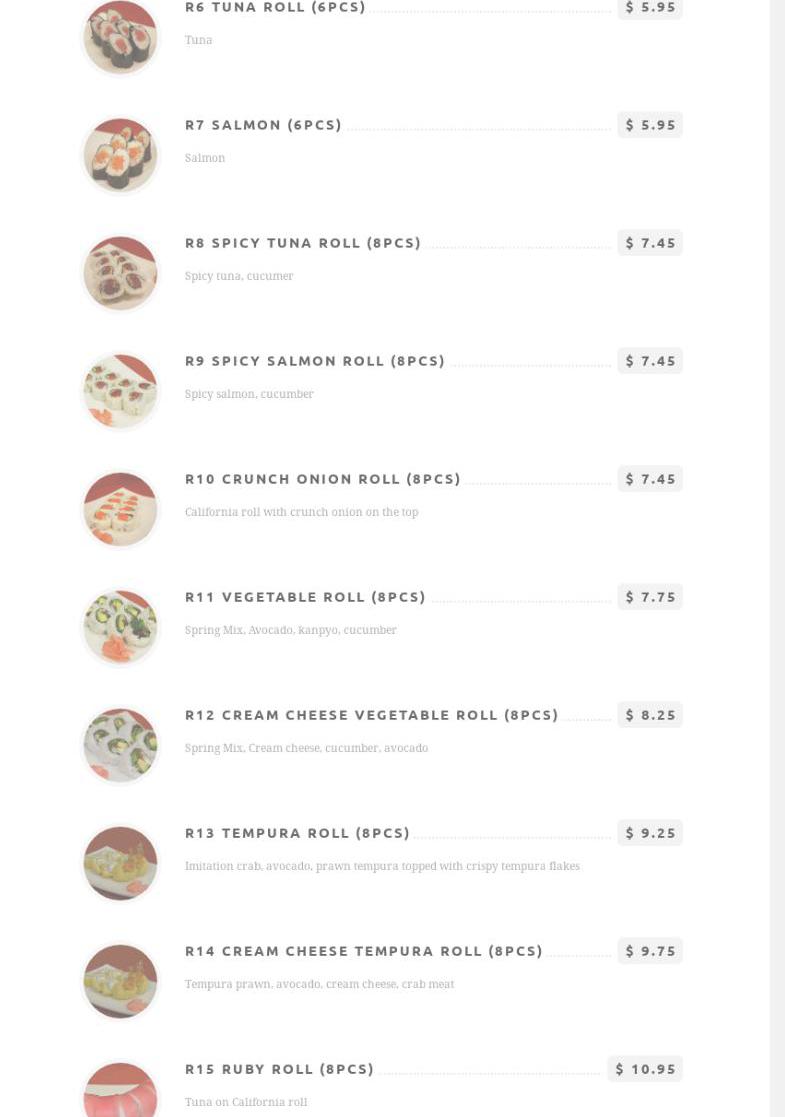Select the R8 Spicy Tuna Roll picture
This screenshot has width=785, height=1117.
click(120, 273)
